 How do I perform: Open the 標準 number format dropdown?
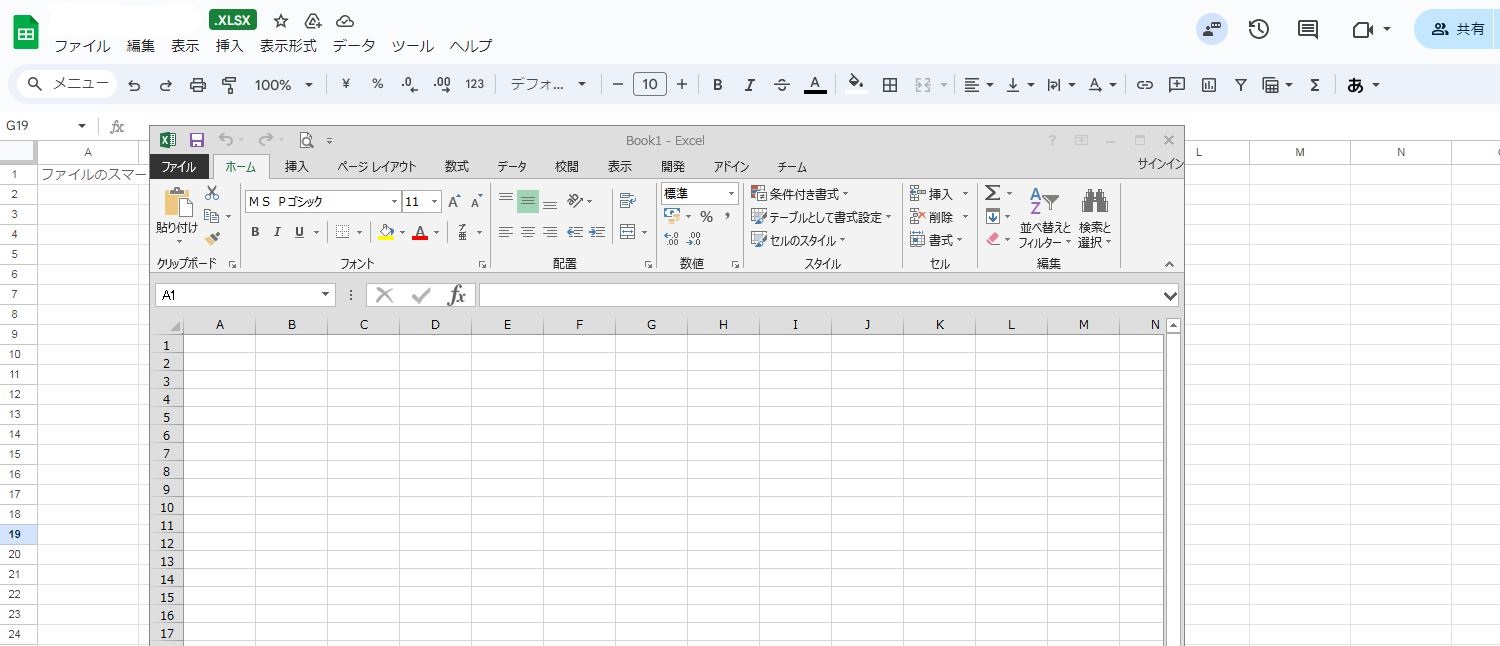[x=731, y=193]
